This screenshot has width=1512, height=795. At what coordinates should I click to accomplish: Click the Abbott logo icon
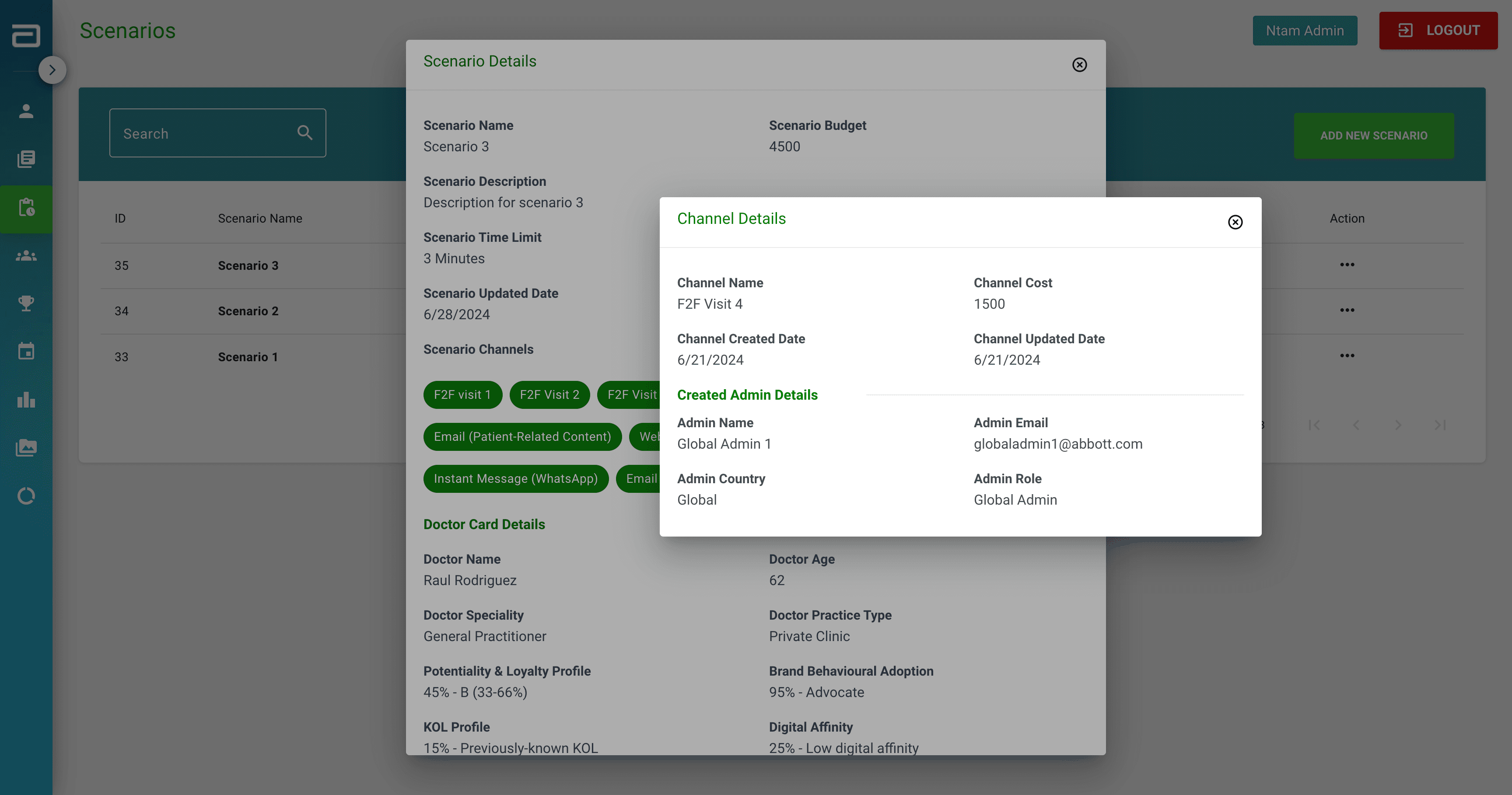point(26,35)
